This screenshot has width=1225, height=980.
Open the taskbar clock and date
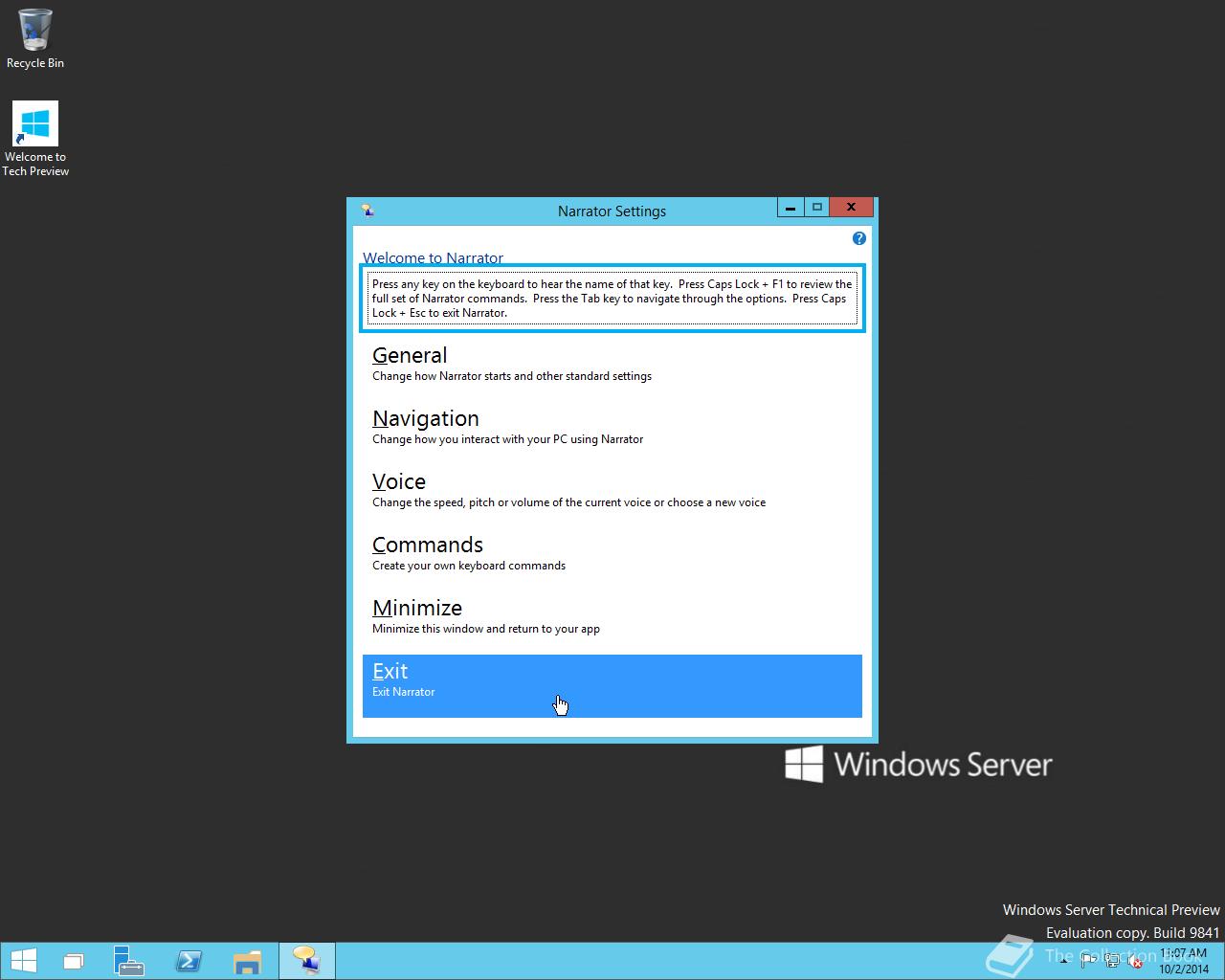tap(1184, 962)
